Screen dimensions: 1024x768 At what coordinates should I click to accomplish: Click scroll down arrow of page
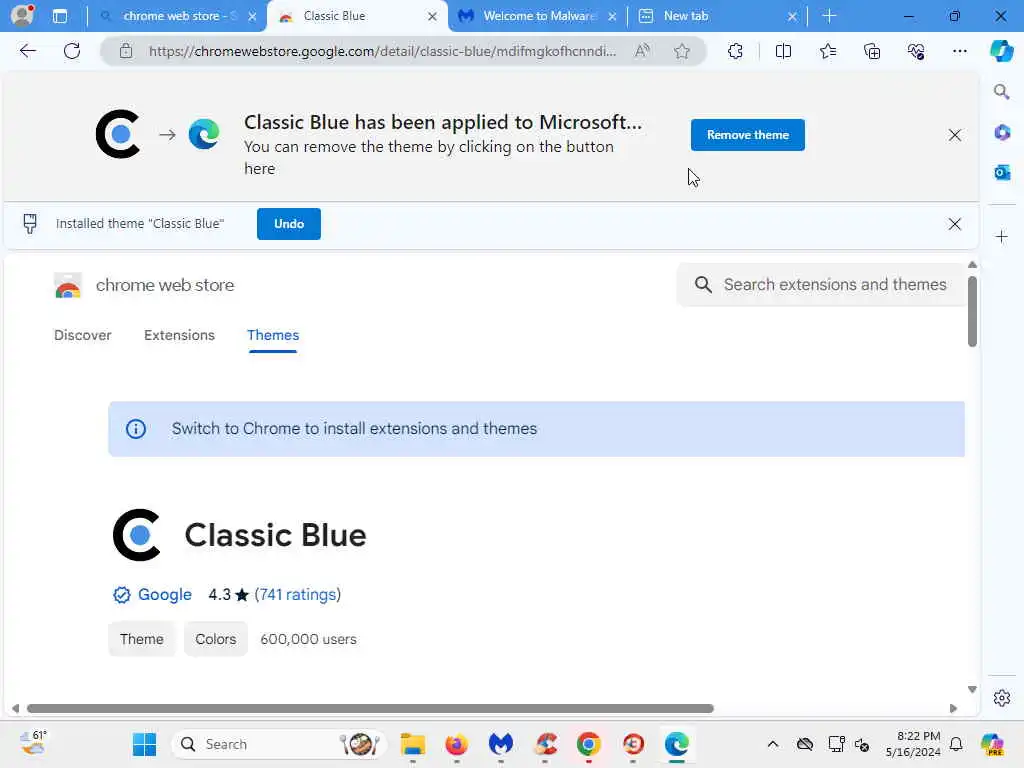click(x=972, y=690)
